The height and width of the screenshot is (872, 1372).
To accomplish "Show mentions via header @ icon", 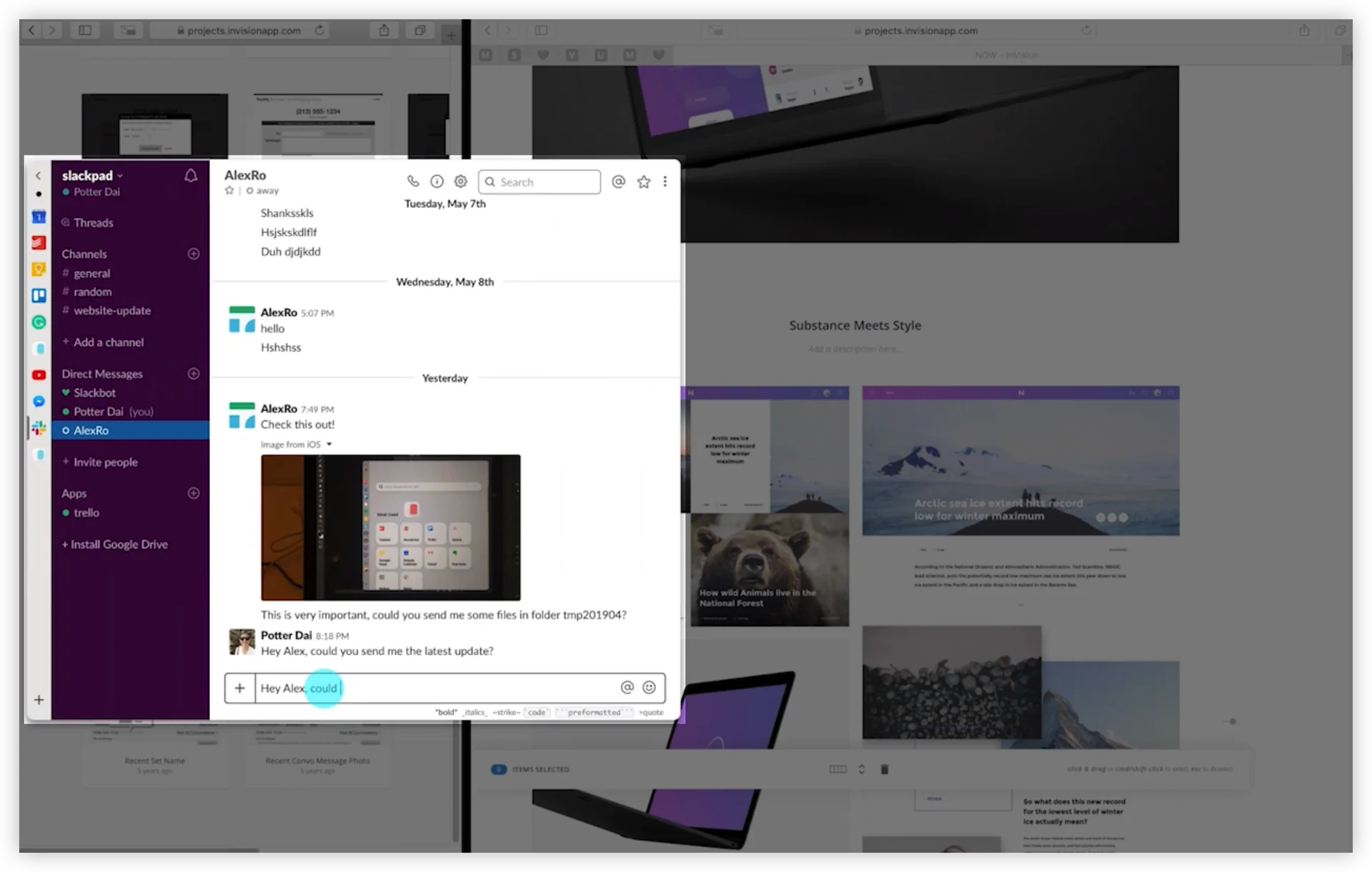I will coord(619,182).
